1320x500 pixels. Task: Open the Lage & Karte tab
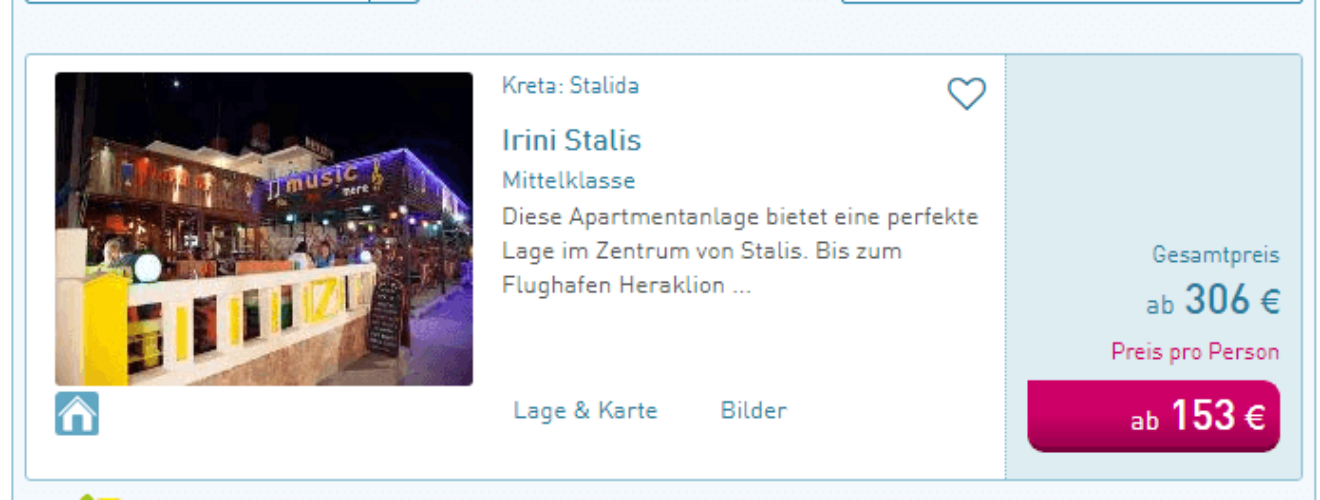point(585,410)
